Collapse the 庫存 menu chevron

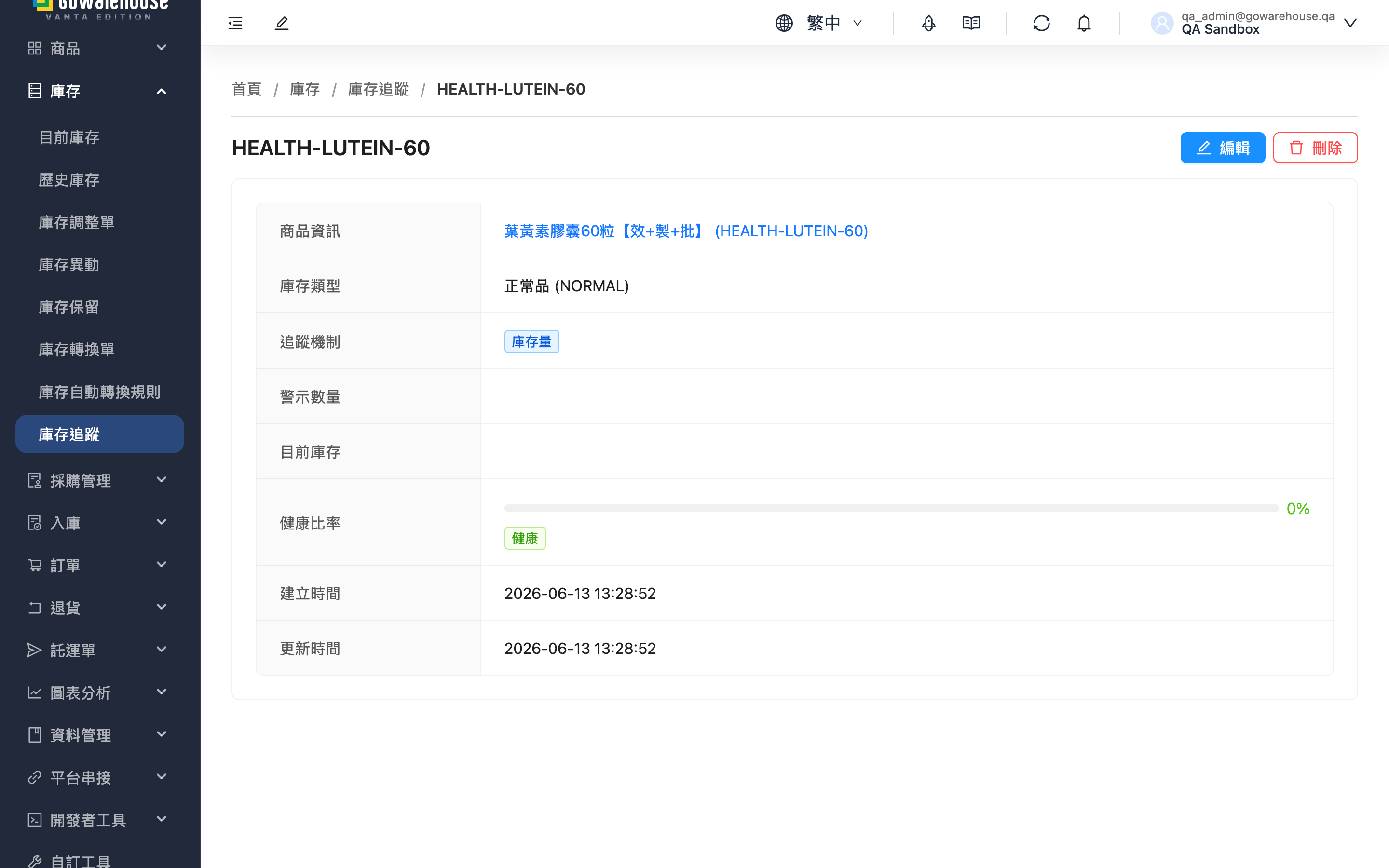pyautogui.click(x=162, y=91)
